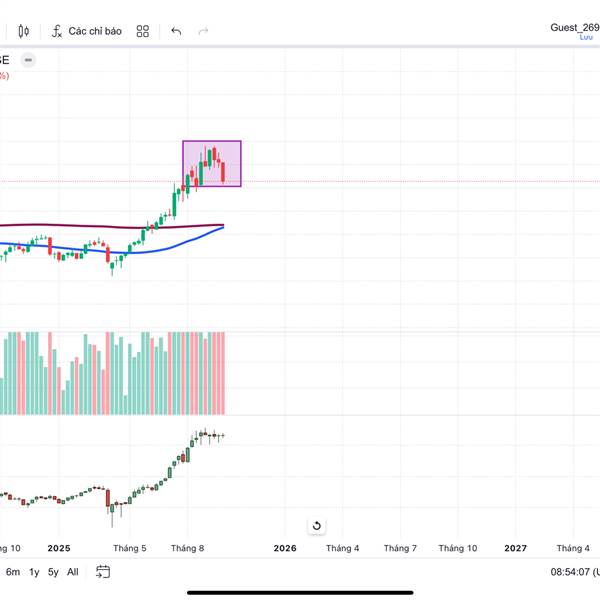Reset the chart view

pos(316,526)
